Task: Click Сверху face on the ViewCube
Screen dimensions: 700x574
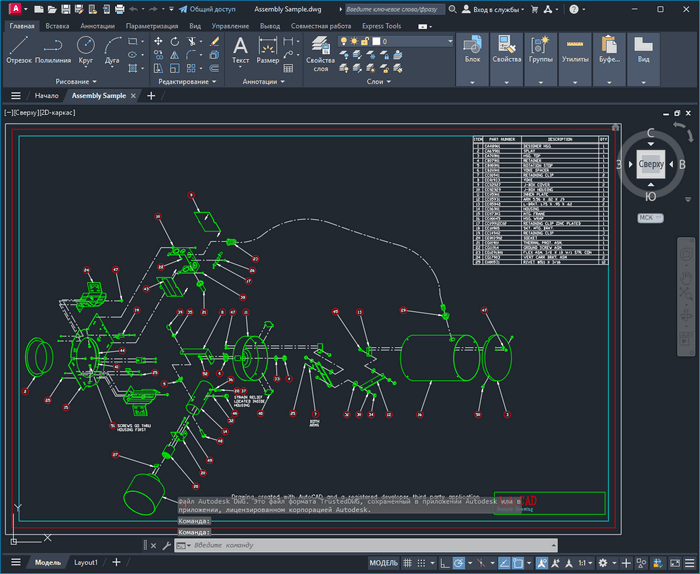Action: coord(651,163)
